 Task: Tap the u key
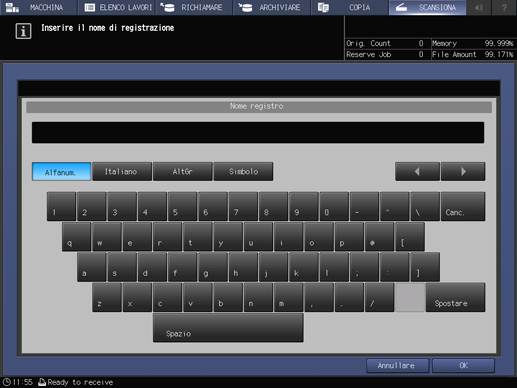(258, 237)
